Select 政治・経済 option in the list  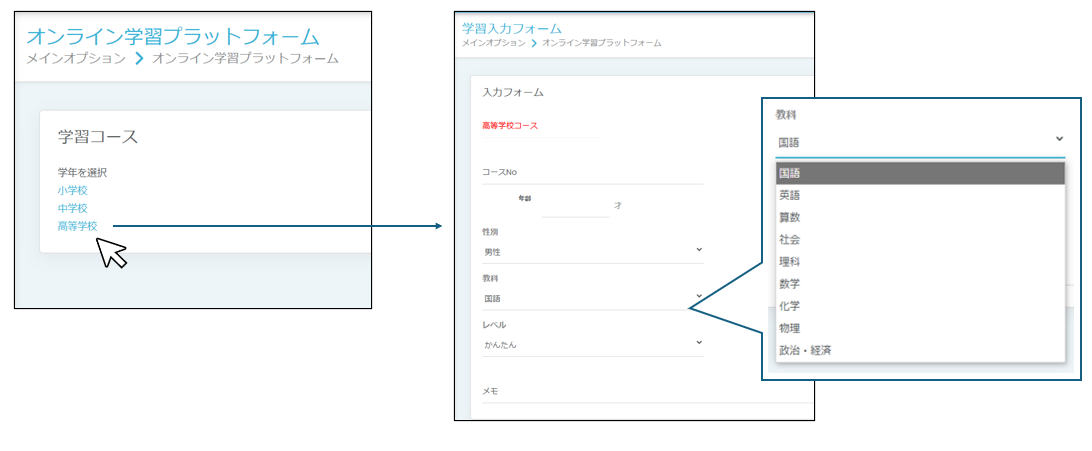pyautogui.click(x=921, y=350)
